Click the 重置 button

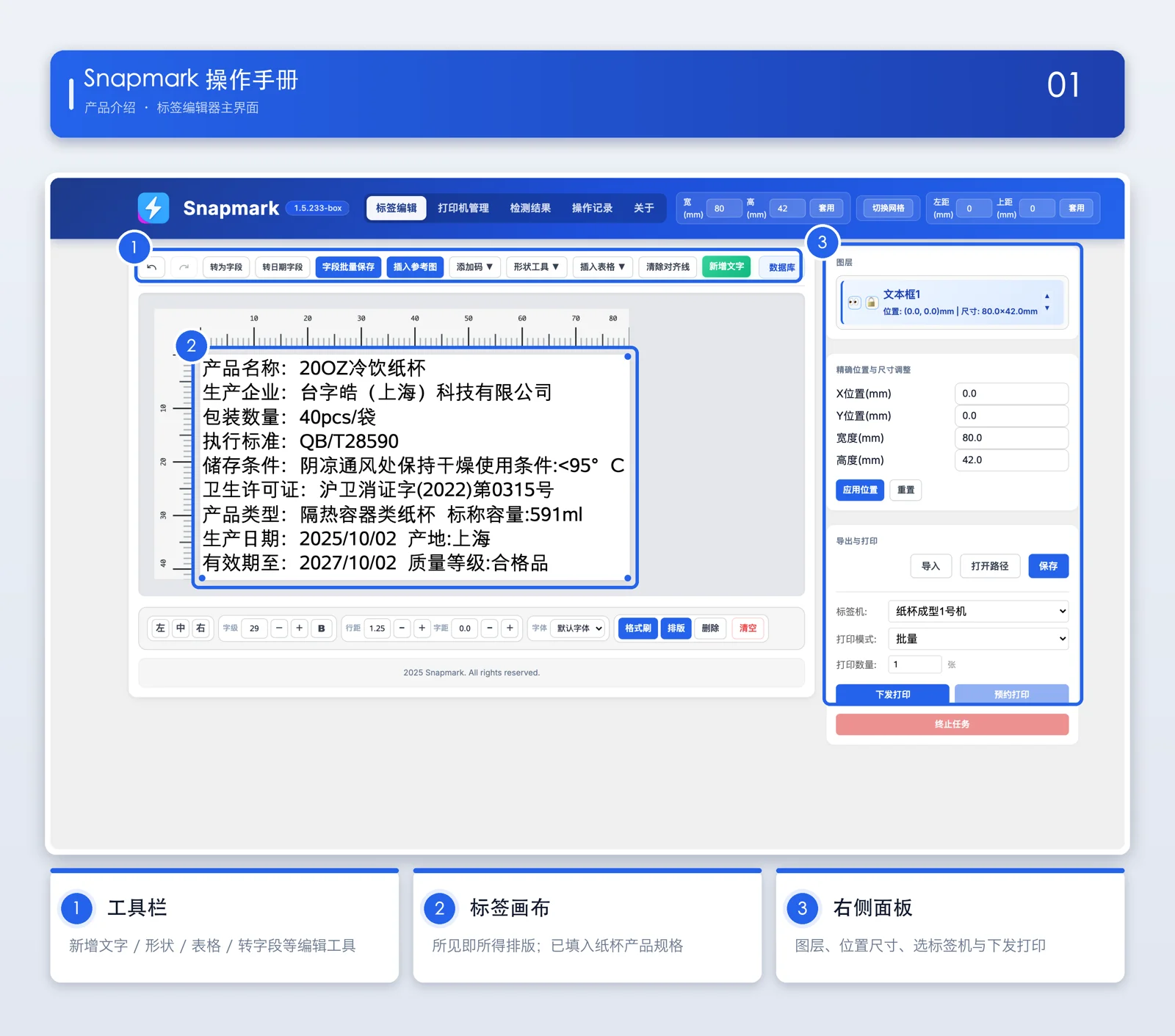click(x=905, y=490)
